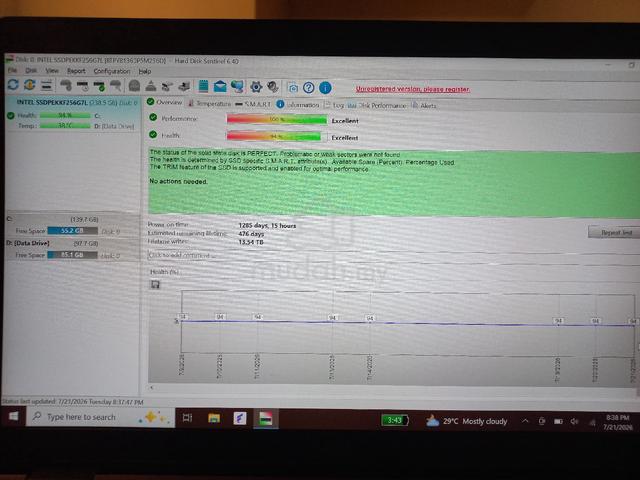Viewport: 640px width, 480px height.
Task: Click the green 3:43 battery indicator
Action: (395, 420)
